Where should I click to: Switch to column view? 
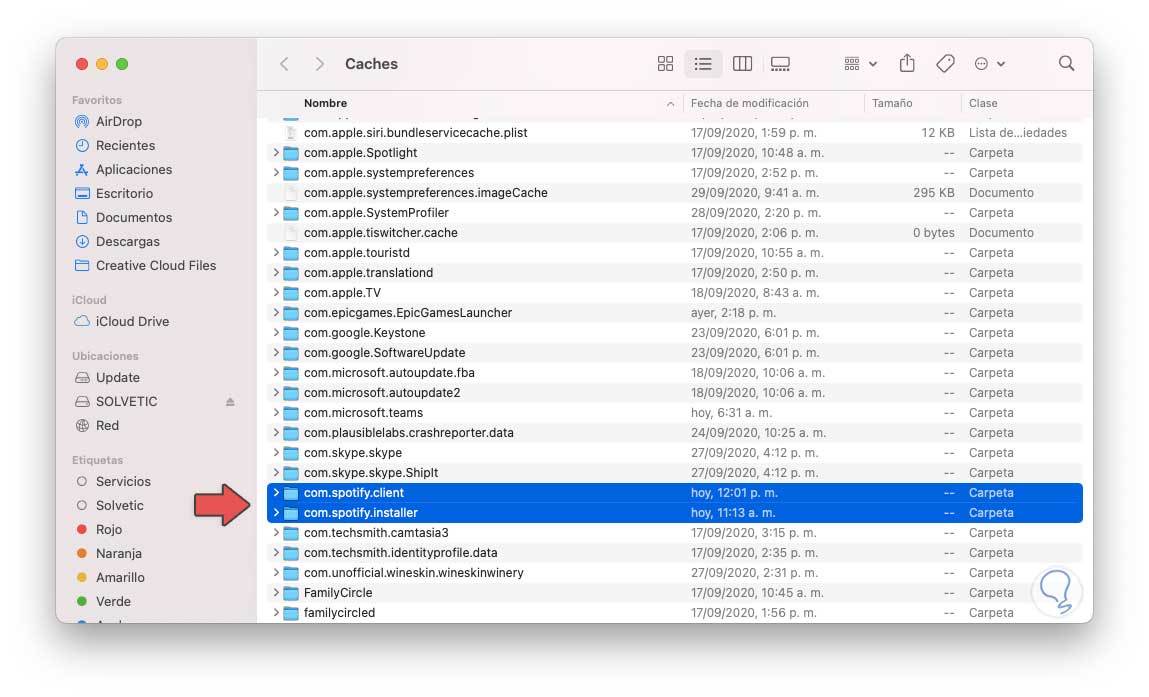pyautogui.click(x=742, y=63)
